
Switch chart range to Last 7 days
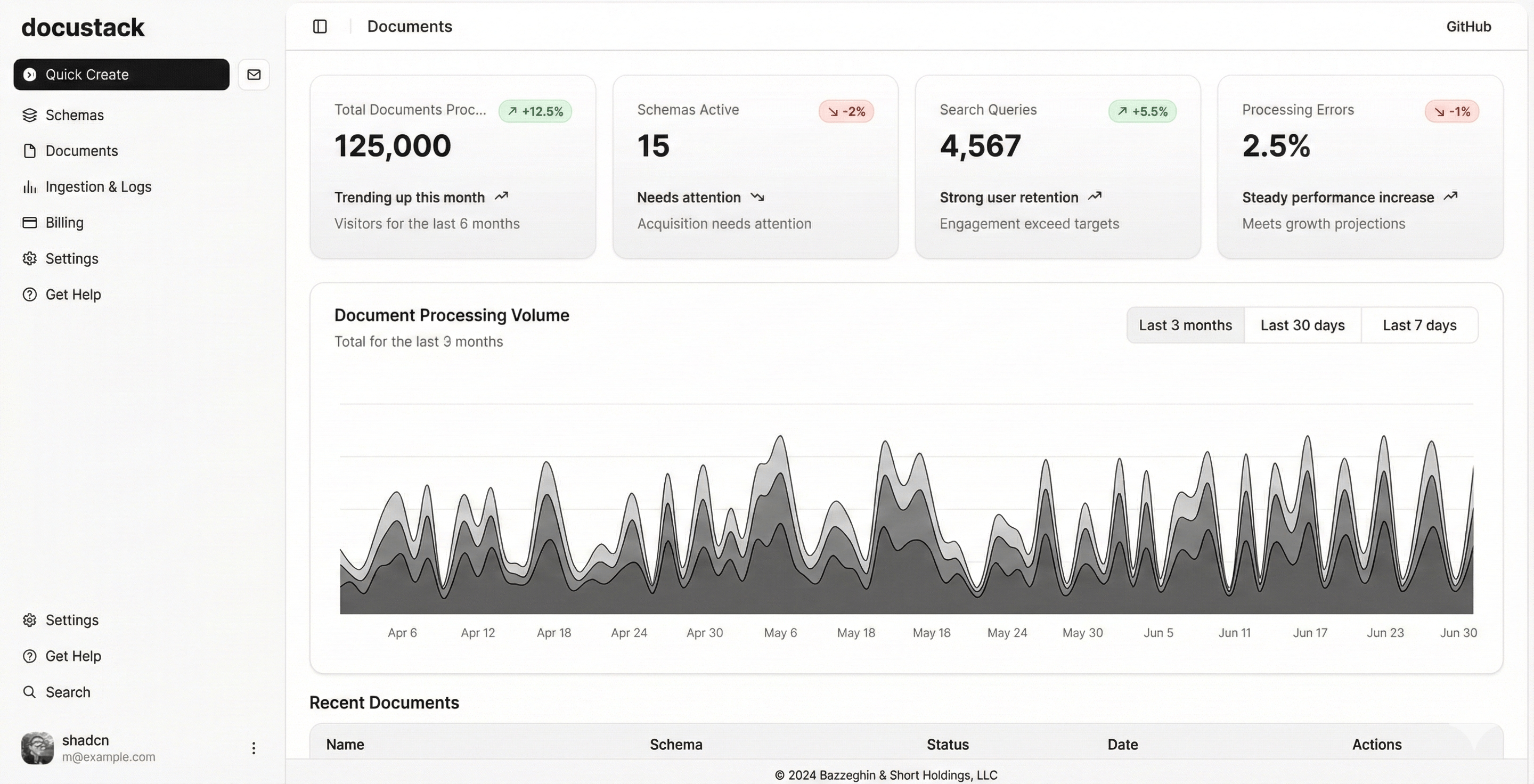1419,325
